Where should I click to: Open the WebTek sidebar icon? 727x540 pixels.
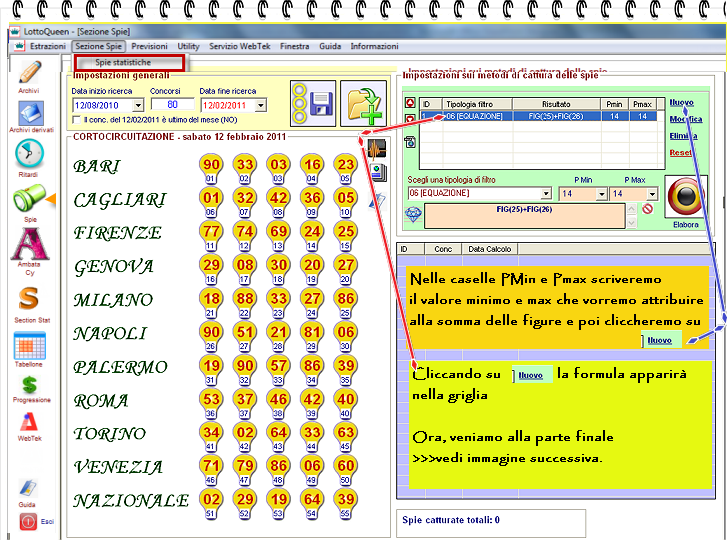[29, 422]
